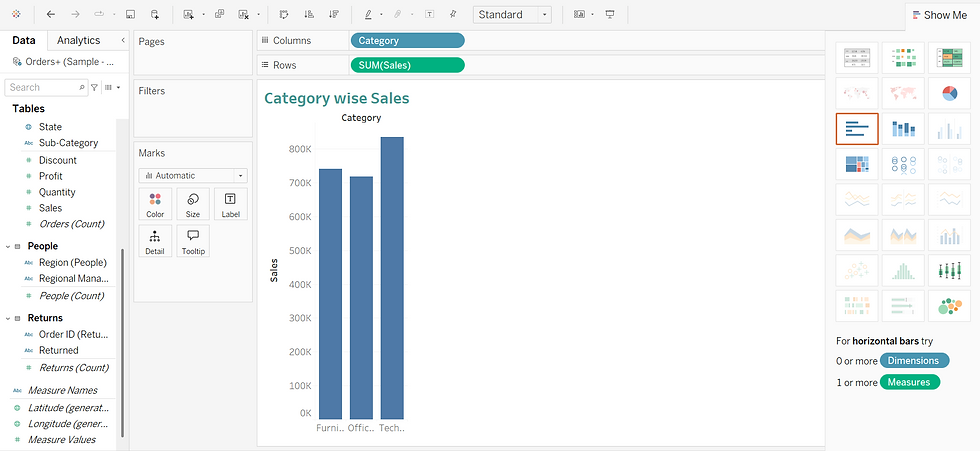Click the Technology bar in the chart

[x=392, y=278]
